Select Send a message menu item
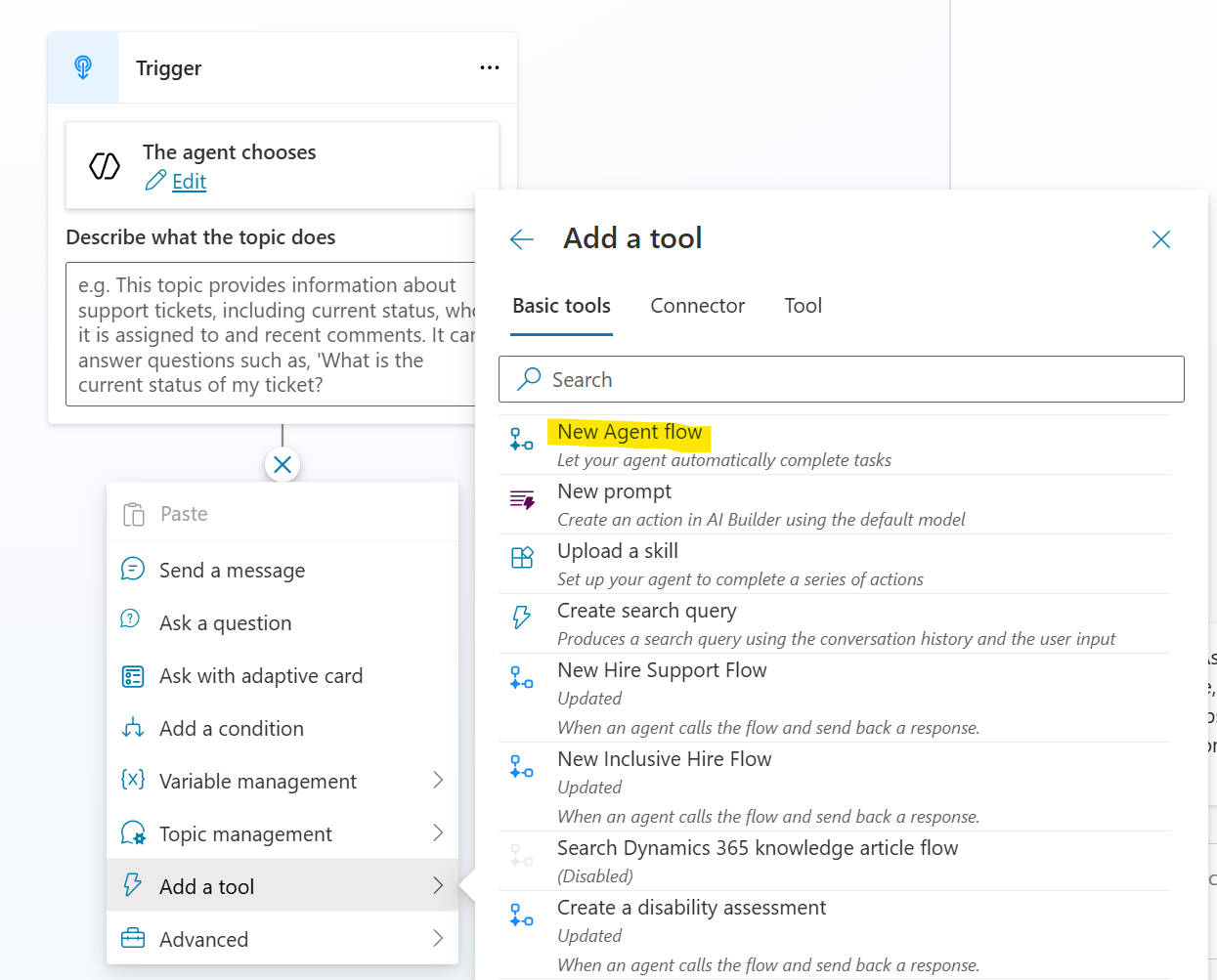This screenshot has width=1217, height=980. [232, 571]
